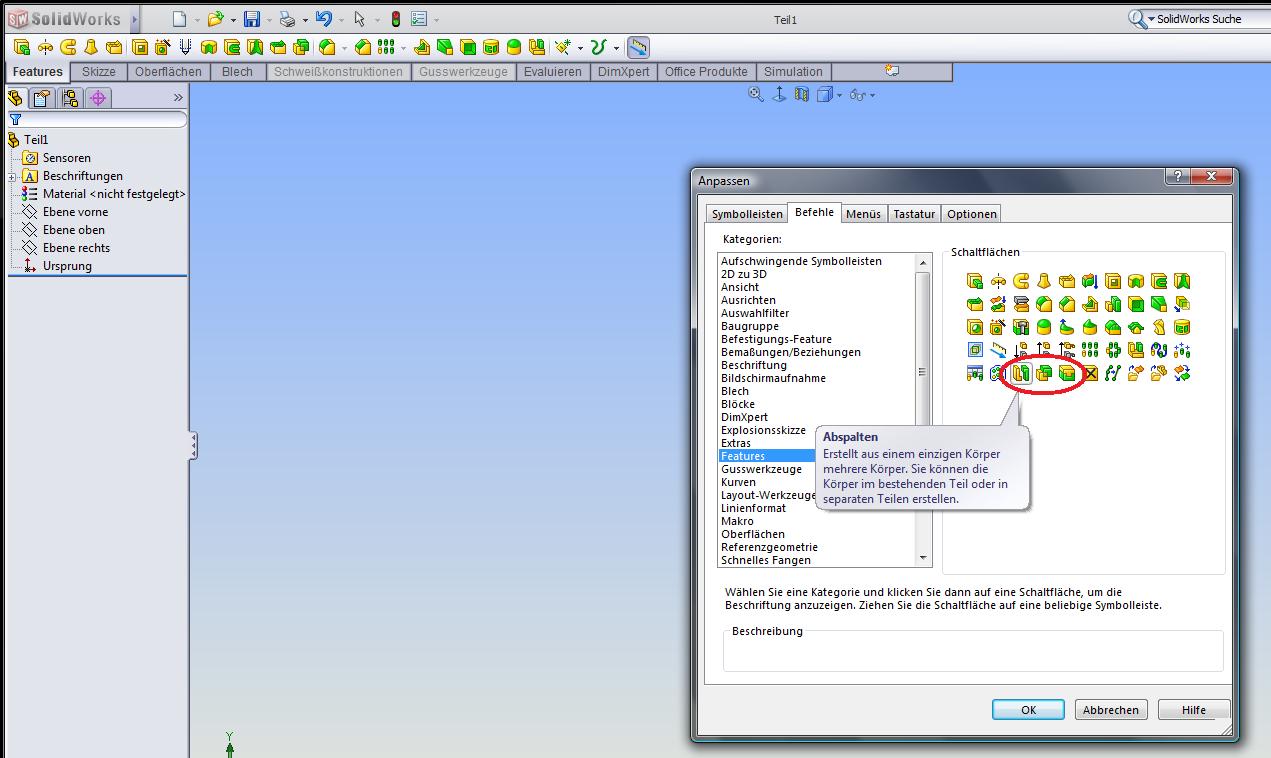Viewport: 1271px width, 758px height.
Task: Click the Print icon
Action: [287, 19]
